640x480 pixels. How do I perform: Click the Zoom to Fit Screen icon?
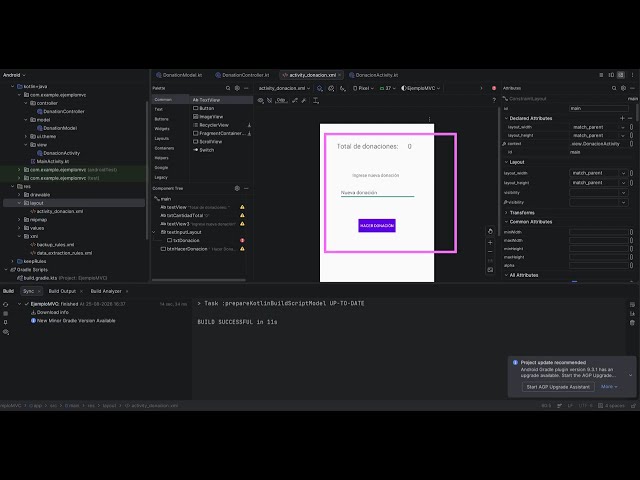pos(490,270)
